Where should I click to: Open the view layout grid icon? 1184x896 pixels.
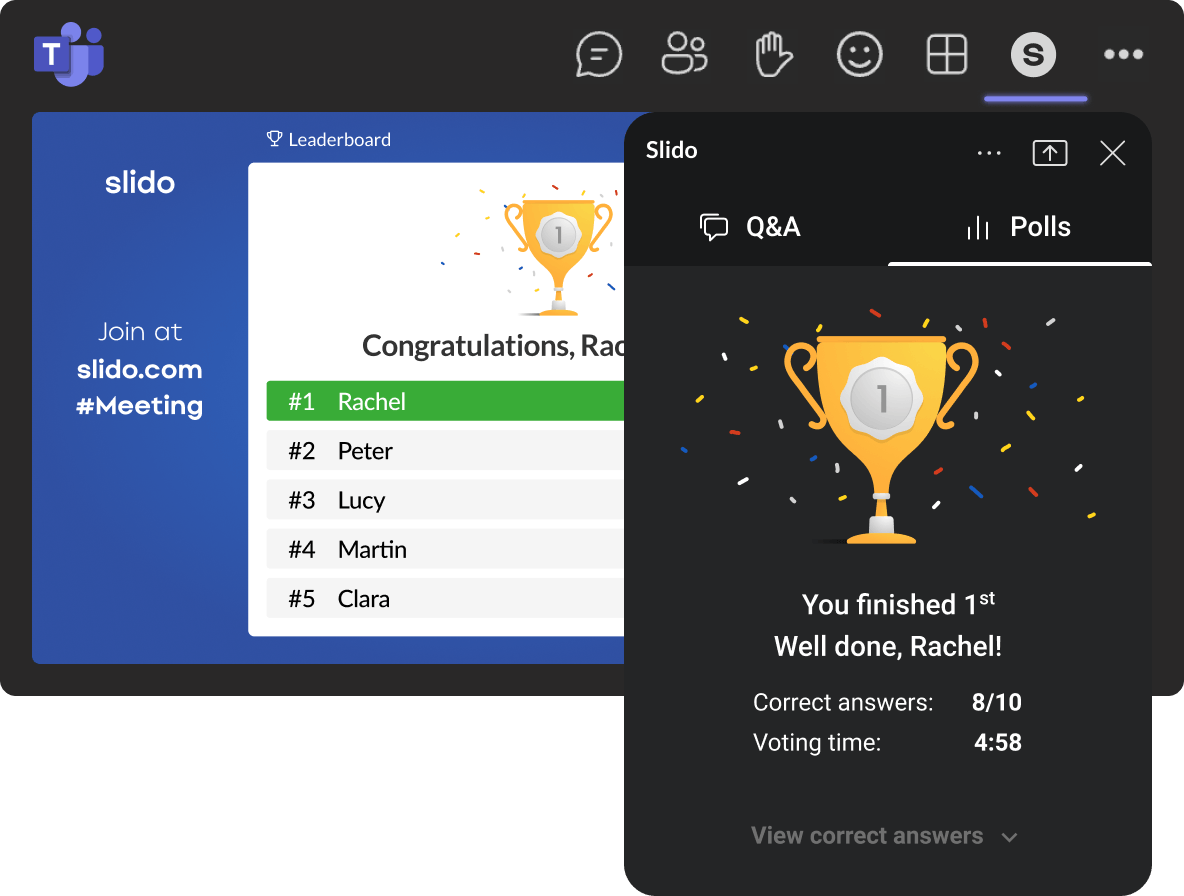coord(946,54)
